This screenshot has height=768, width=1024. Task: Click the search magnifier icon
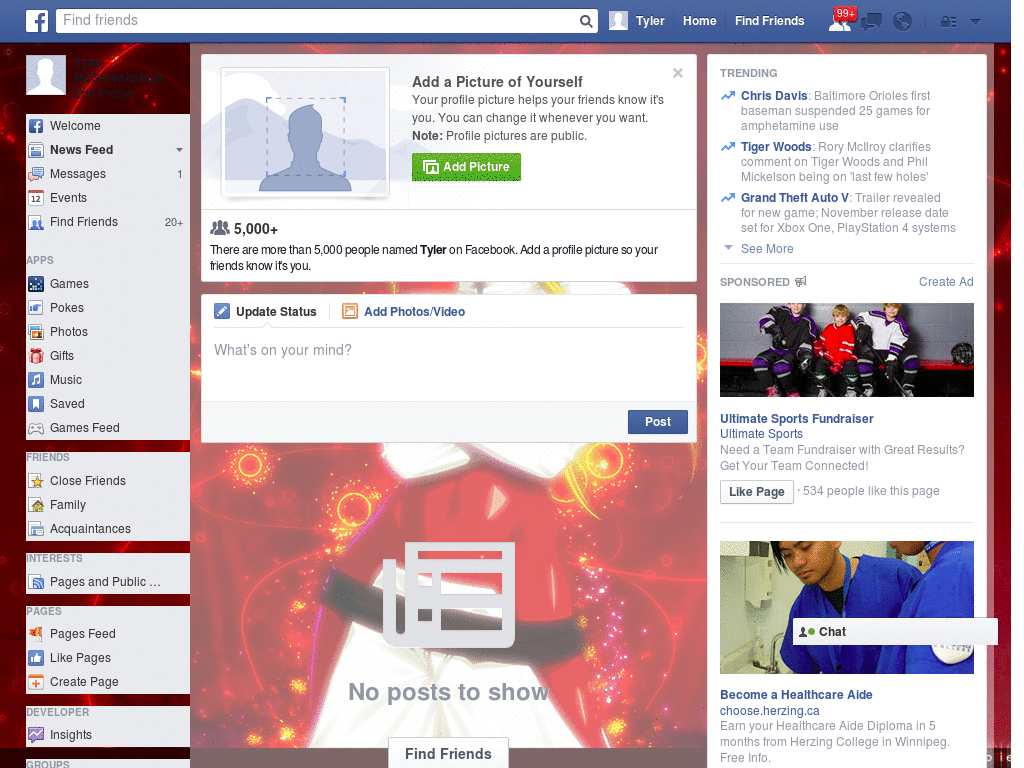586,21
